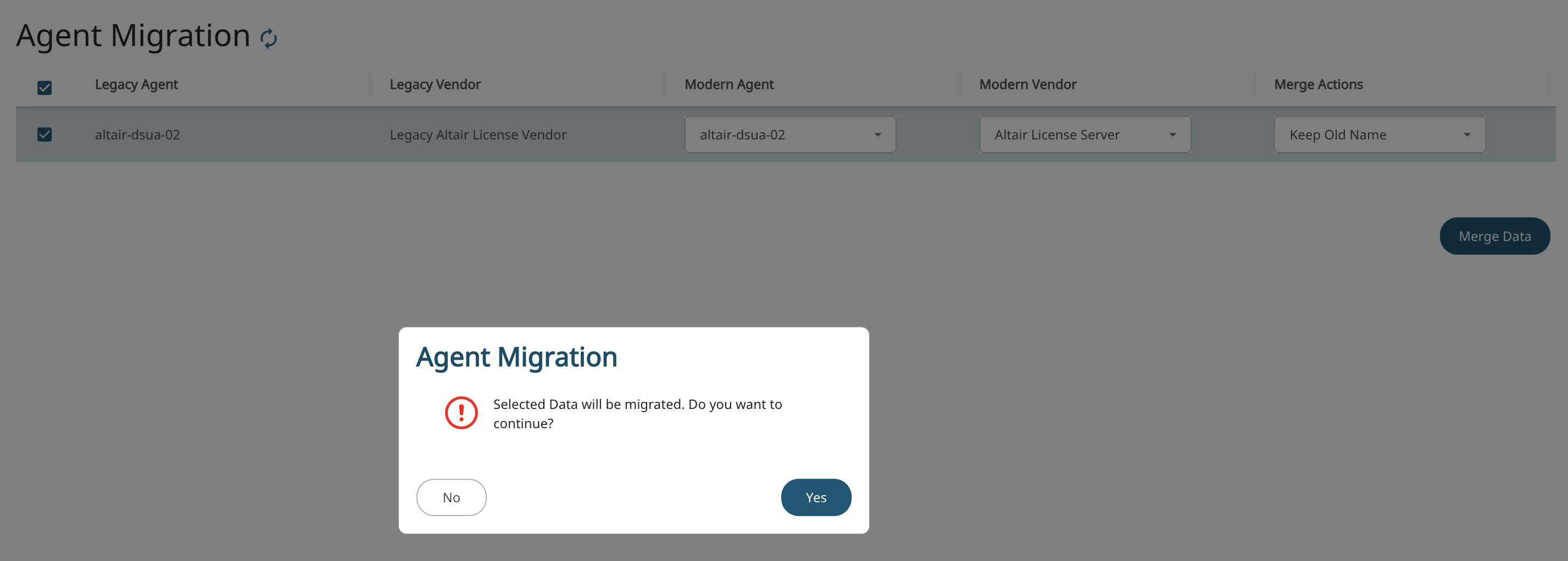Click the Modern Vendor column header
1568x561 pixels.
pos(1027,85)
